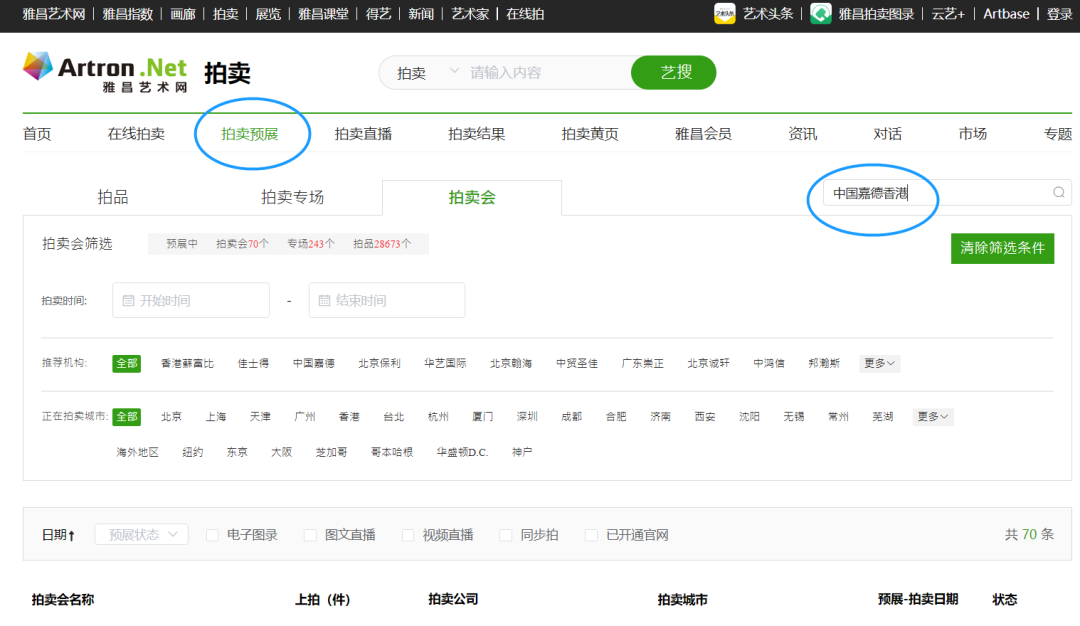Open 在线拍卖 menu item

(136, 134)
